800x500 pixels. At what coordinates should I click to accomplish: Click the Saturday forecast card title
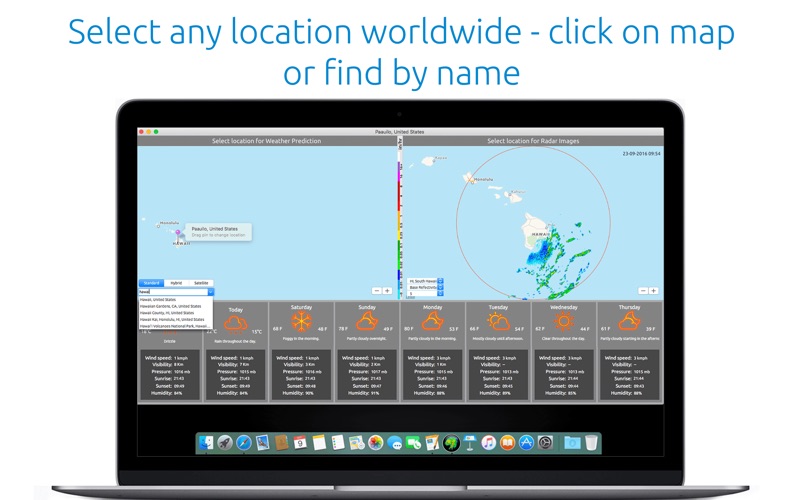[301, 307]
